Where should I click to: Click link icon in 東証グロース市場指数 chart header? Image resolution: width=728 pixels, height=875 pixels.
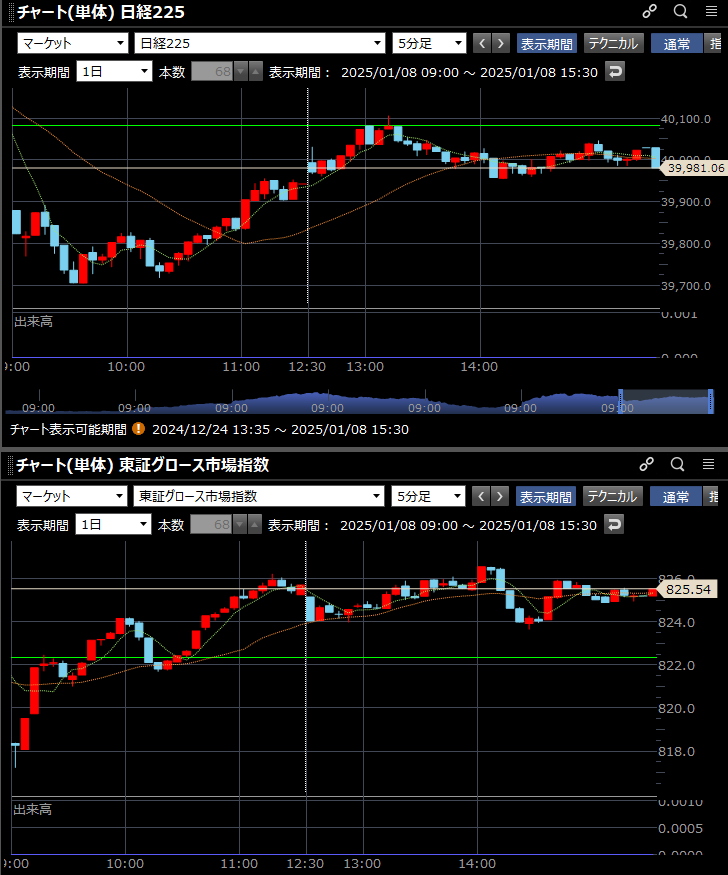click(x=647, y=464)
